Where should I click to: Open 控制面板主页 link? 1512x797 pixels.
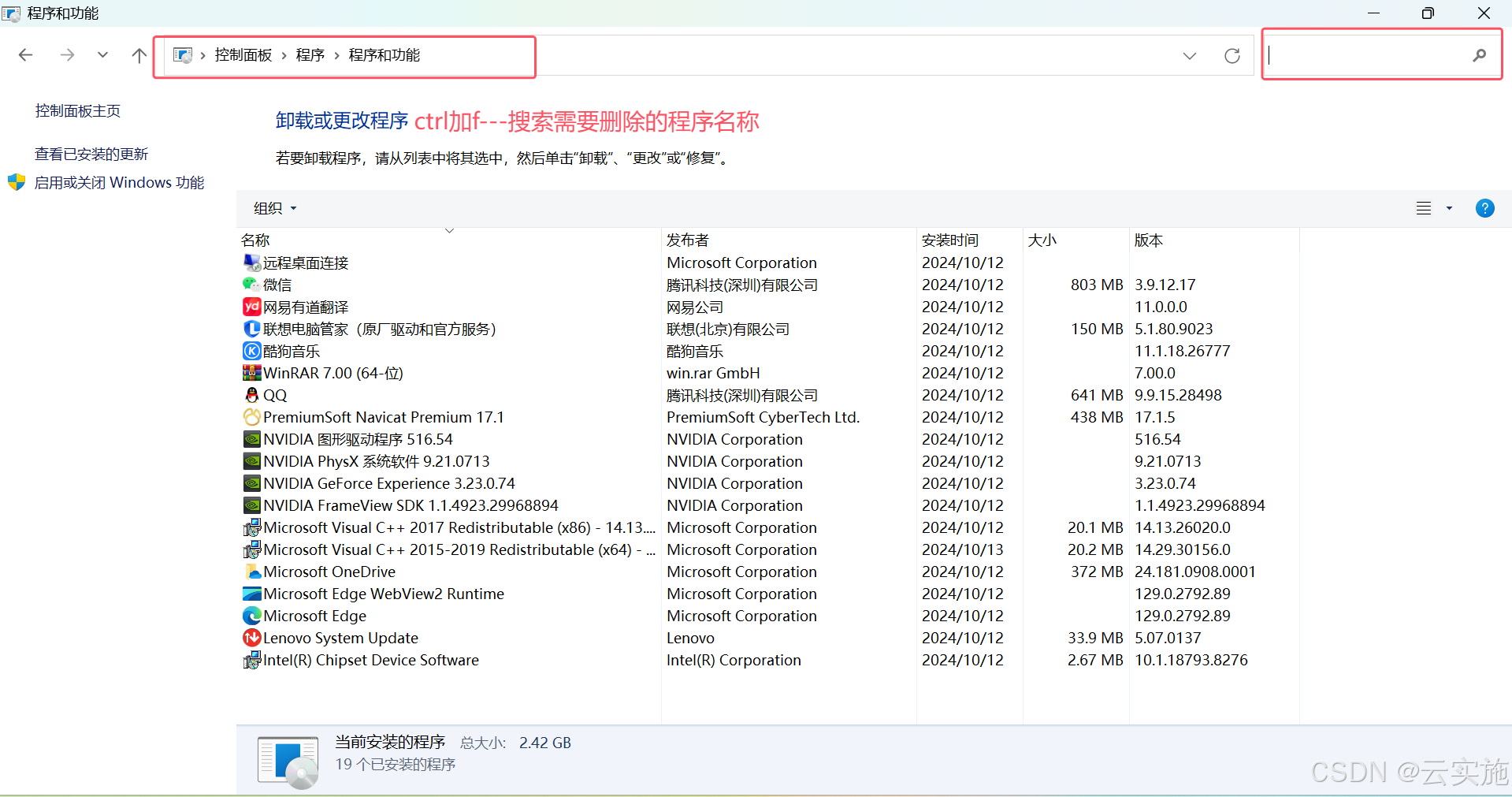coord(78,111)
